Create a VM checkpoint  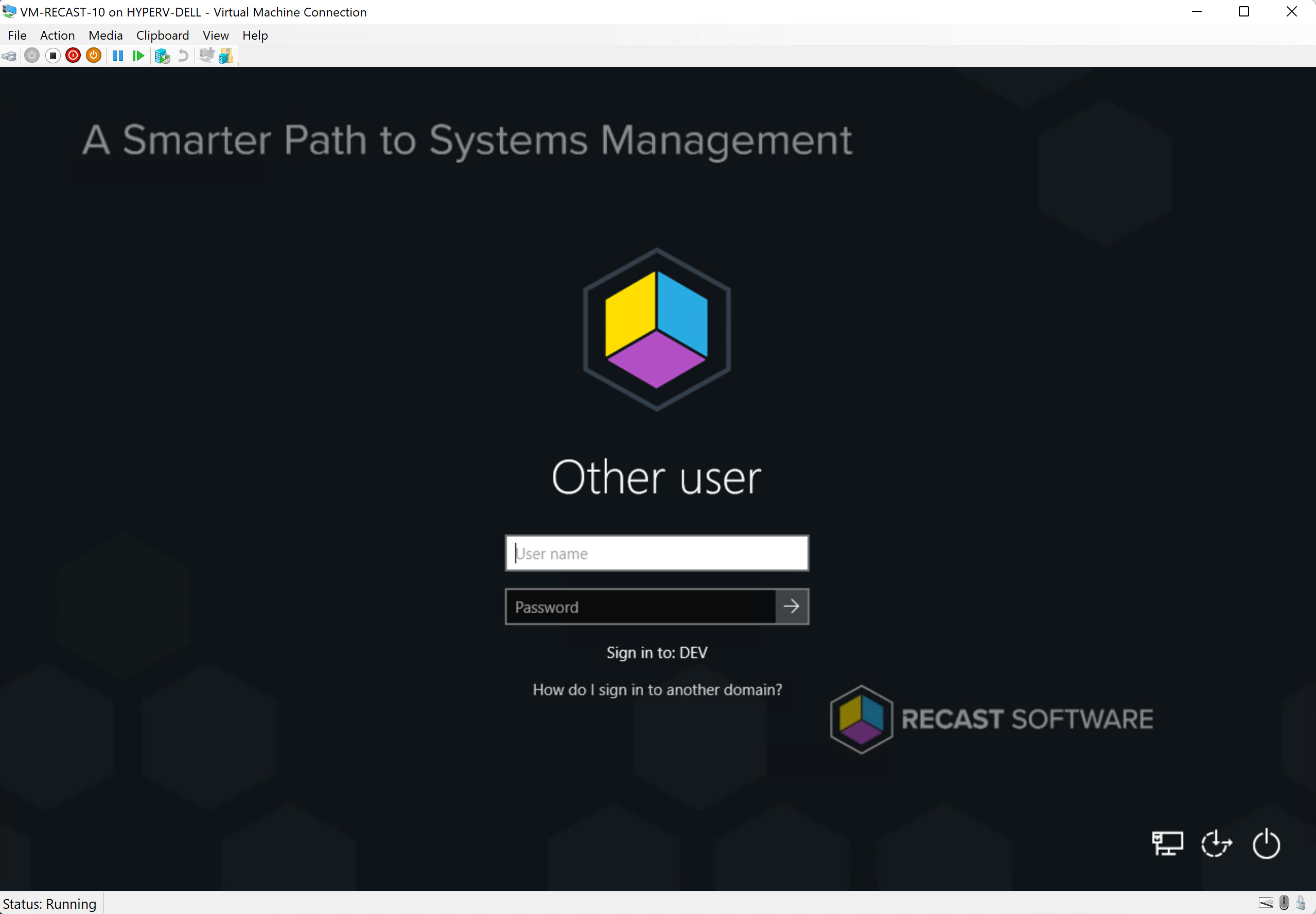[x=163, y=56]
